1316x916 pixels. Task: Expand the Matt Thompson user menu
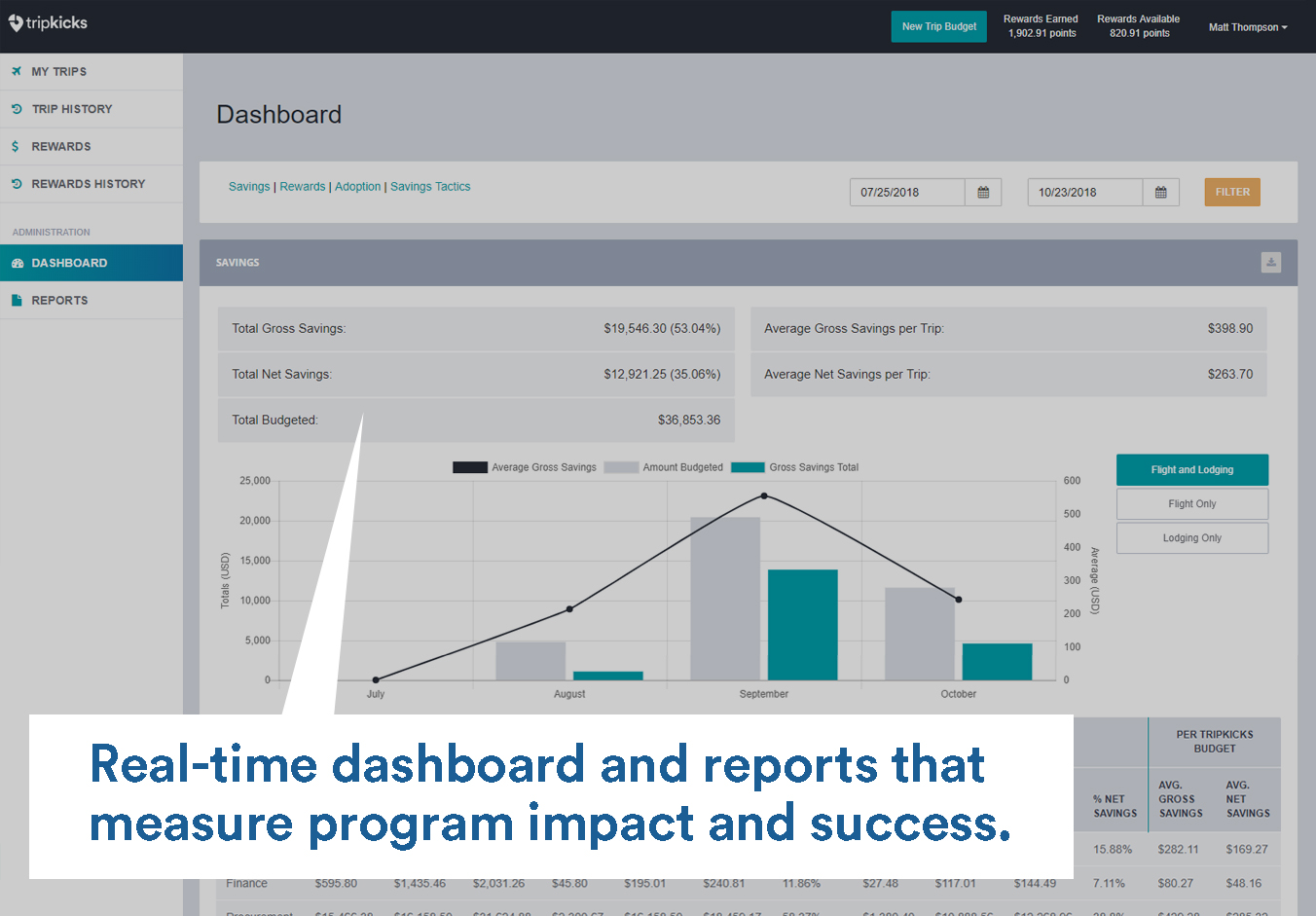point(1247,27)
